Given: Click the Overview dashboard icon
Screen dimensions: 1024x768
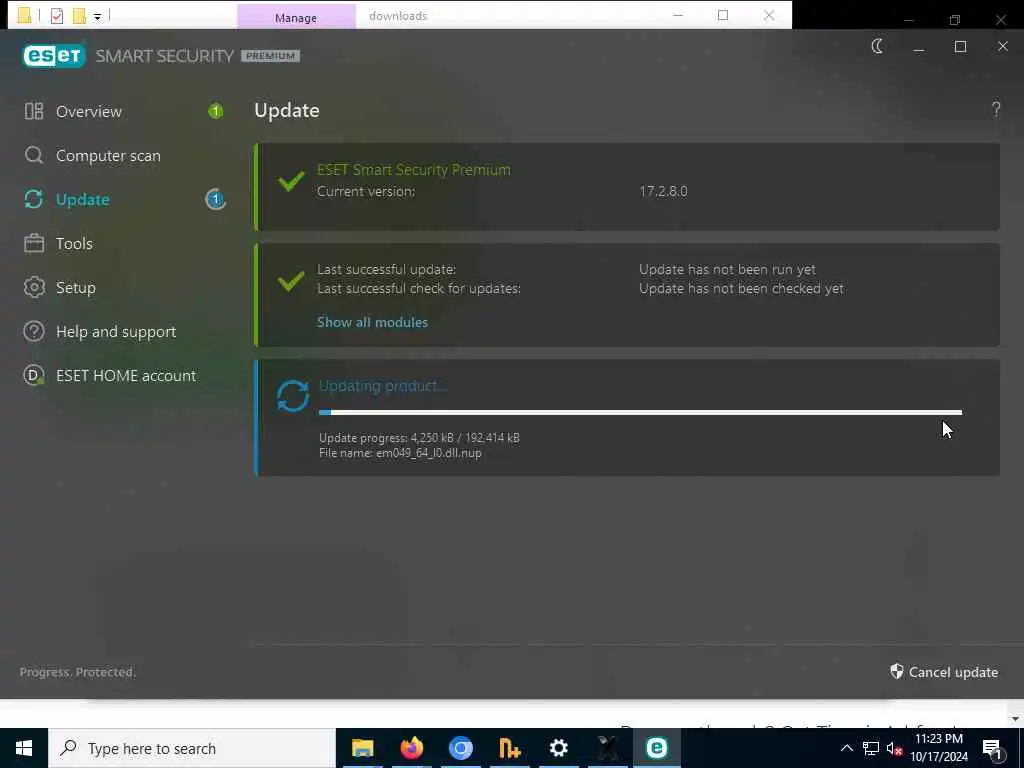Looking at the screenshot, I should (x=34, y=112).
